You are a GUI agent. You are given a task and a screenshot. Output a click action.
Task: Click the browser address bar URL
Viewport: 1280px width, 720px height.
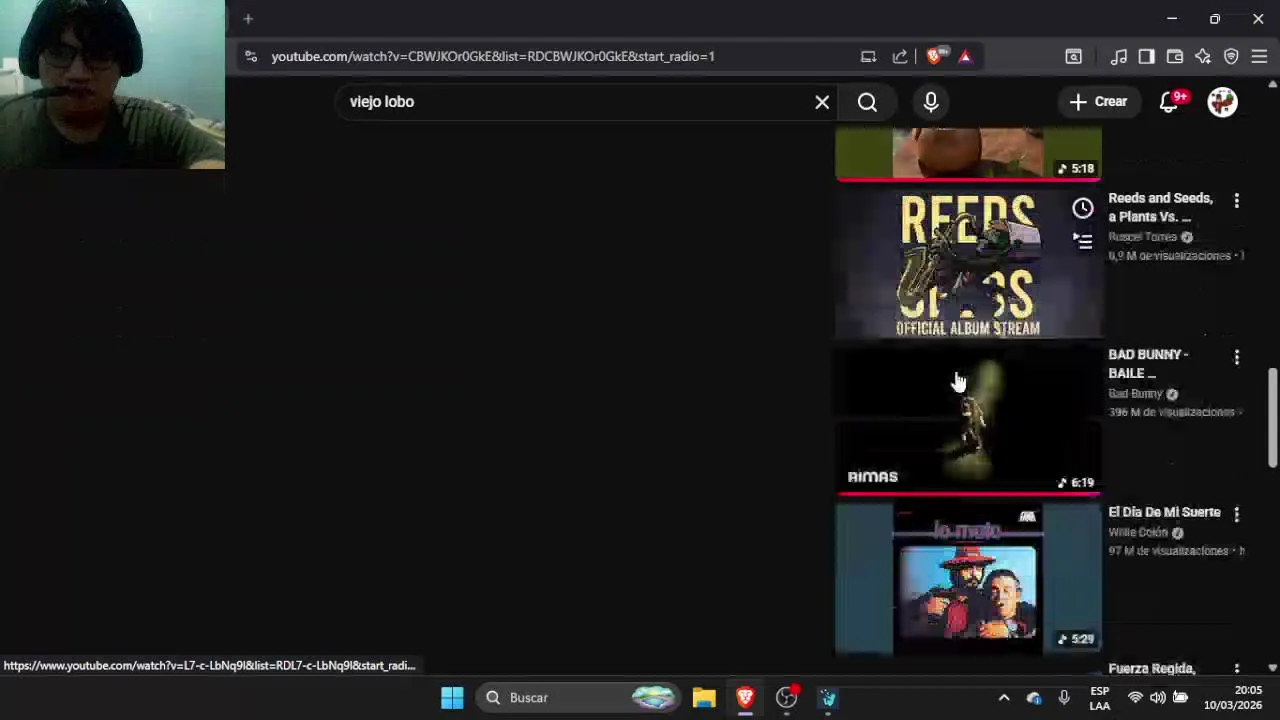[493, 57]
